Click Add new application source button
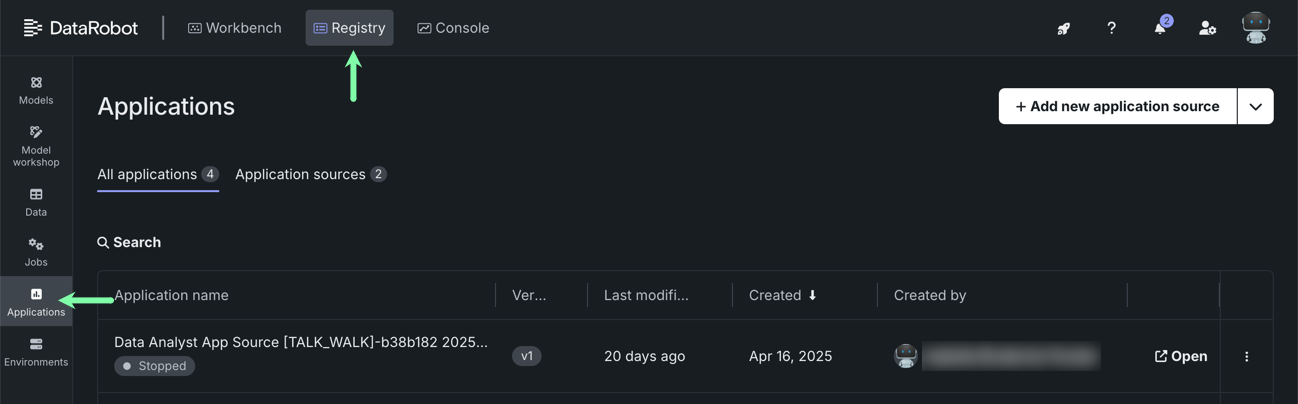Viewport: 1298px width, 404px height. tap(1117, 106)
